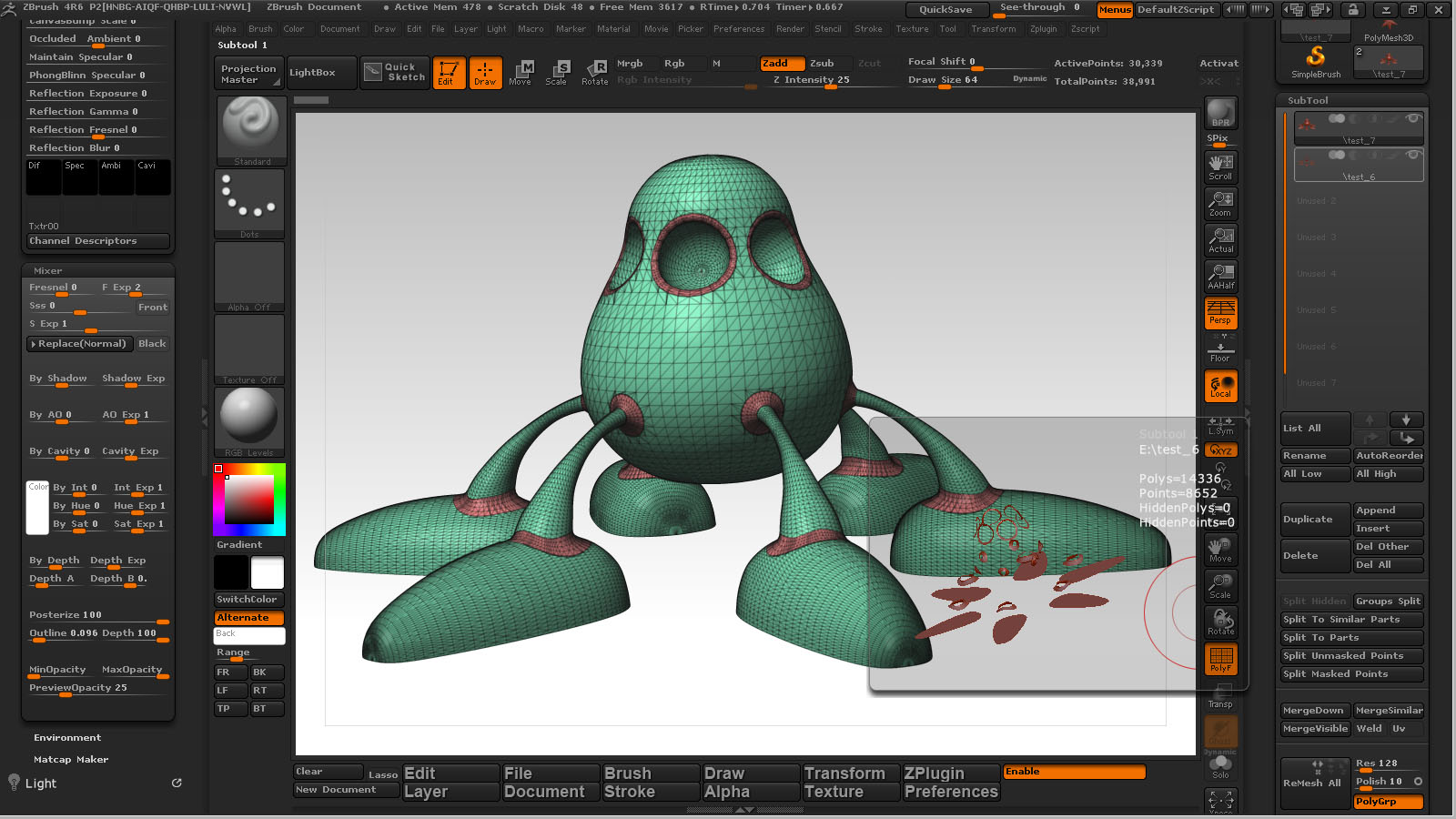Toggle Zsub mode

pyautogui.click(x=829, y=64)
